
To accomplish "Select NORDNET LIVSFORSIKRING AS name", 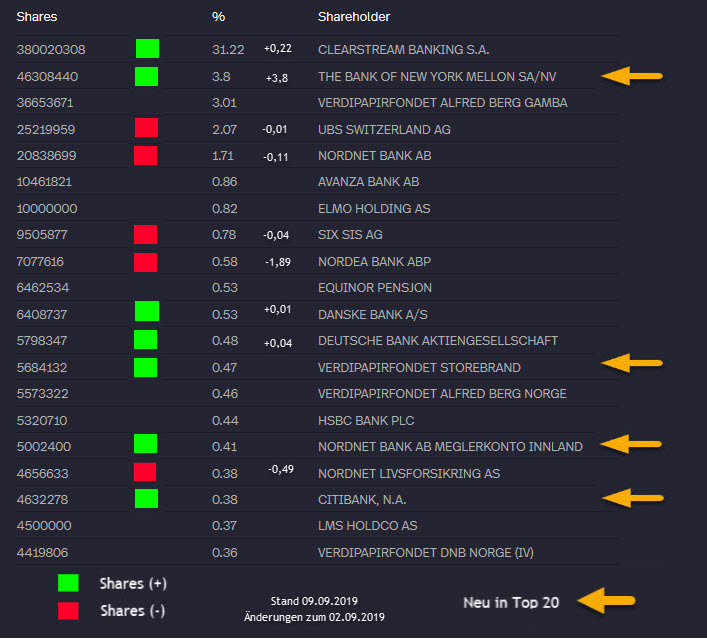I will coord(409,474).
